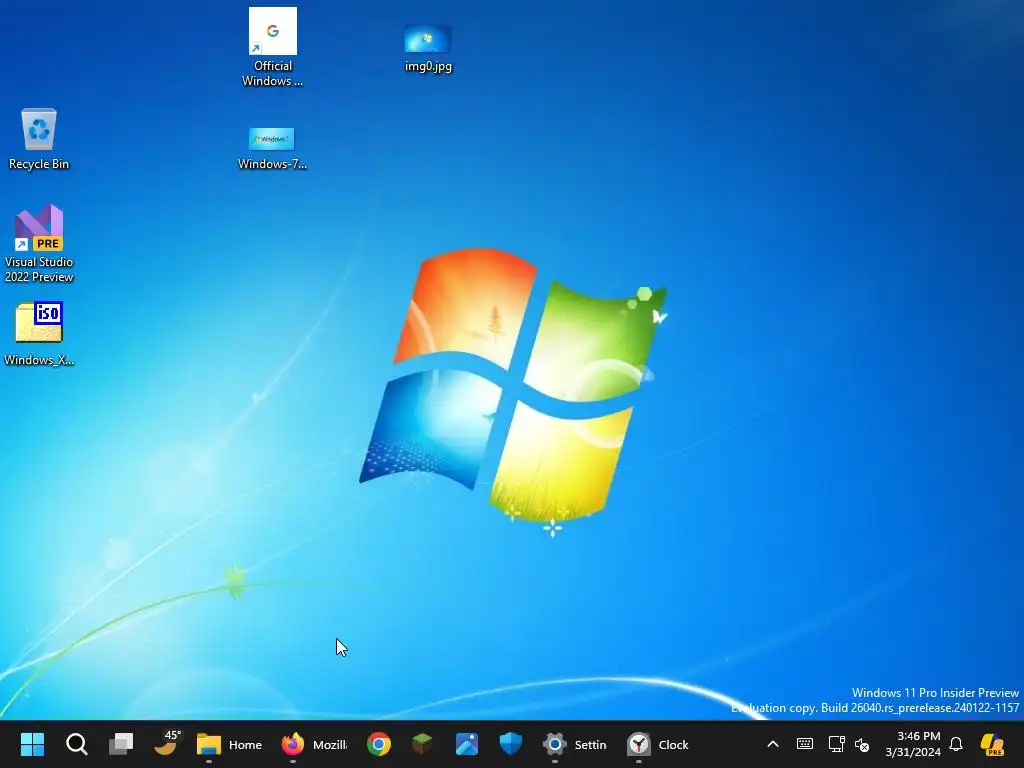Open the Windows Start menu
Viewport: 1024px width, 768px height.
32,744
